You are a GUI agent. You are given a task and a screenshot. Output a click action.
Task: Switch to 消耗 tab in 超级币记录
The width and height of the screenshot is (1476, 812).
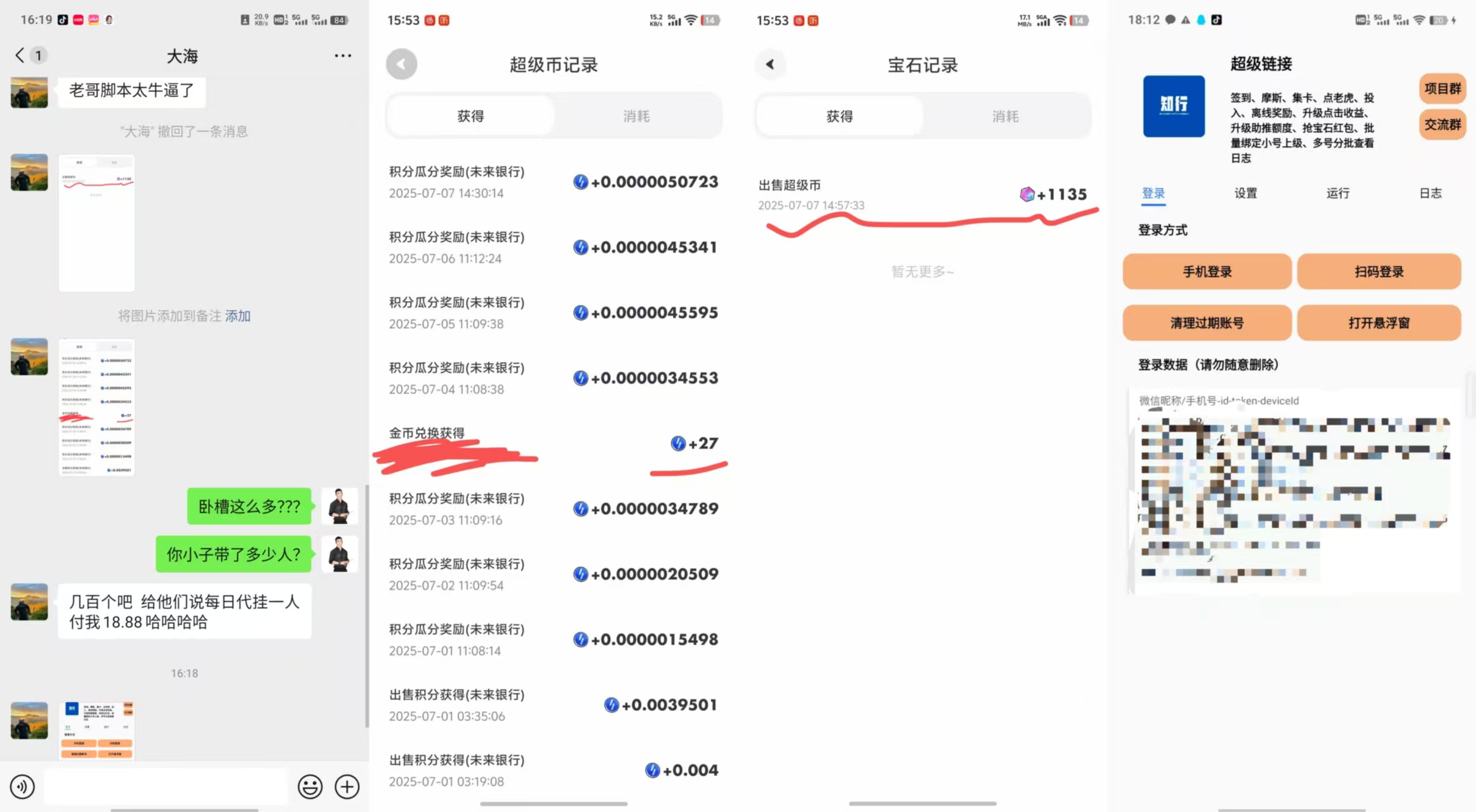click(x=636, y=116)
